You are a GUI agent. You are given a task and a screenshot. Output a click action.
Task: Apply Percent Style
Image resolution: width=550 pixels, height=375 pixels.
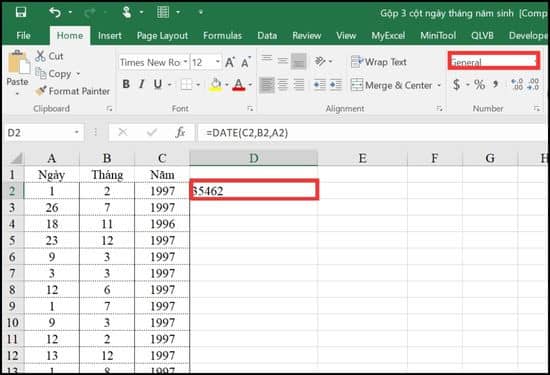pos(479,85)
